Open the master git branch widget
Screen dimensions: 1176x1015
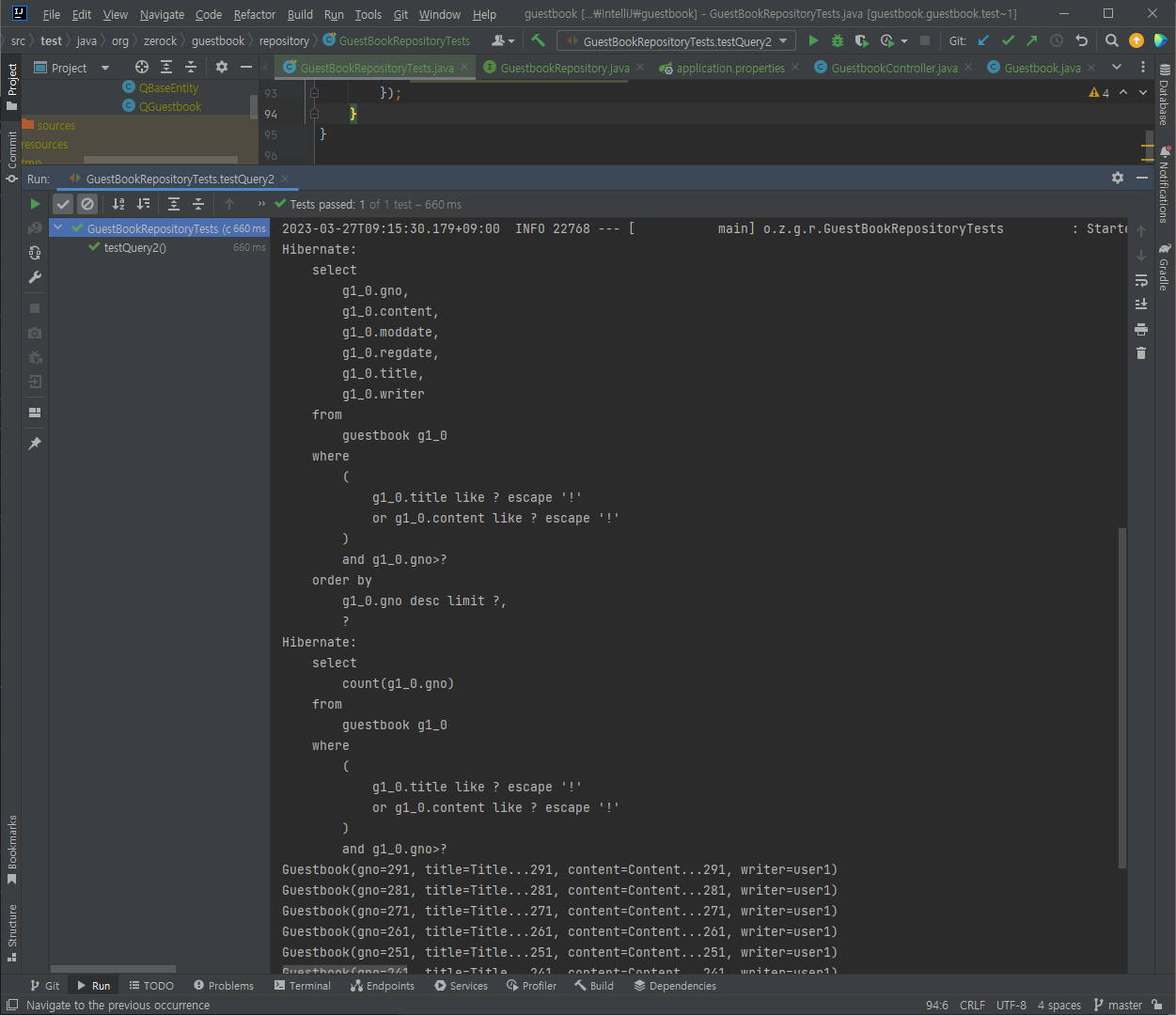pos(1119,1005)
